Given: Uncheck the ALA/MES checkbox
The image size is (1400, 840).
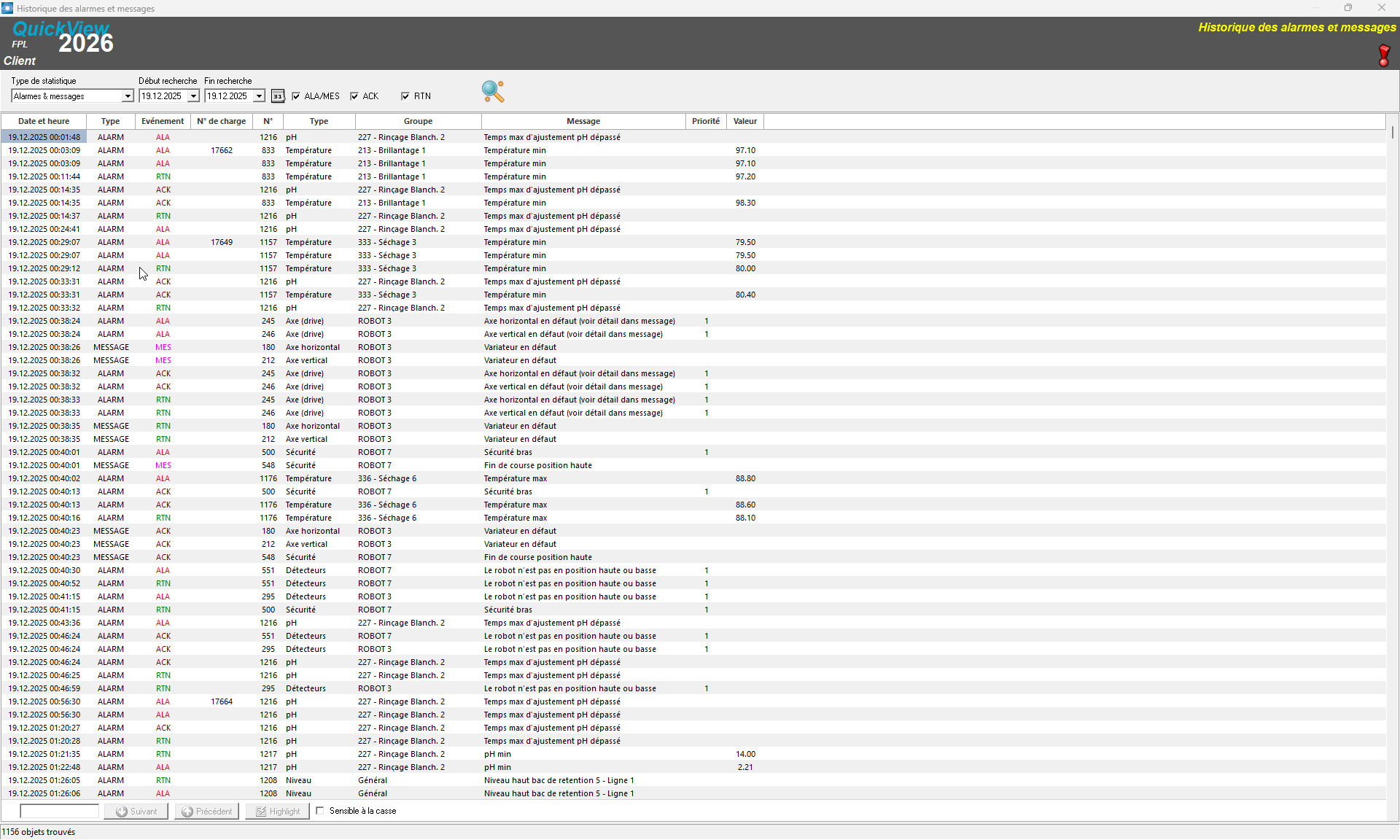Looking at the screenshot, I should pos(296,96).
